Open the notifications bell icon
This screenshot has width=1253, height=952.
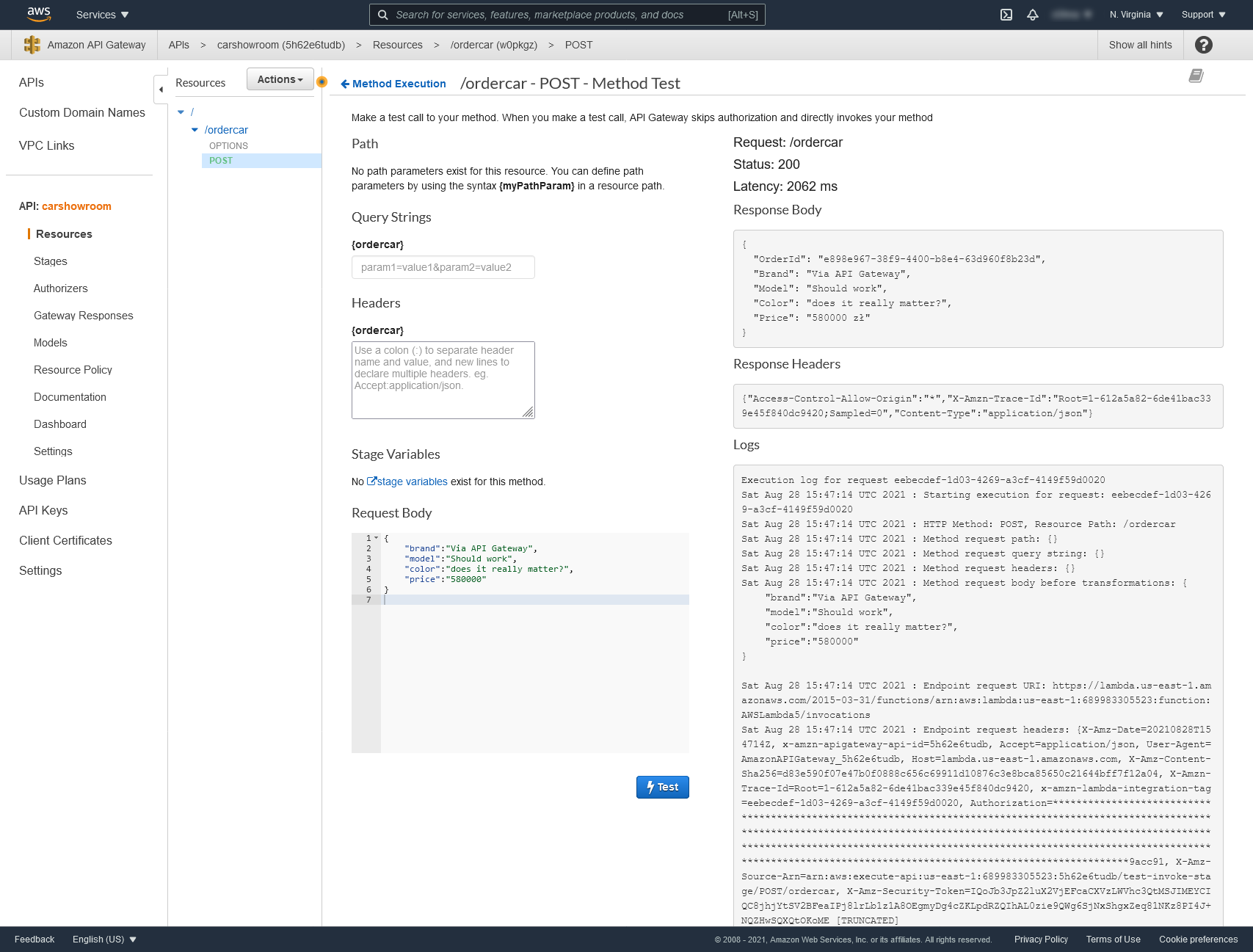(1033, 15)
